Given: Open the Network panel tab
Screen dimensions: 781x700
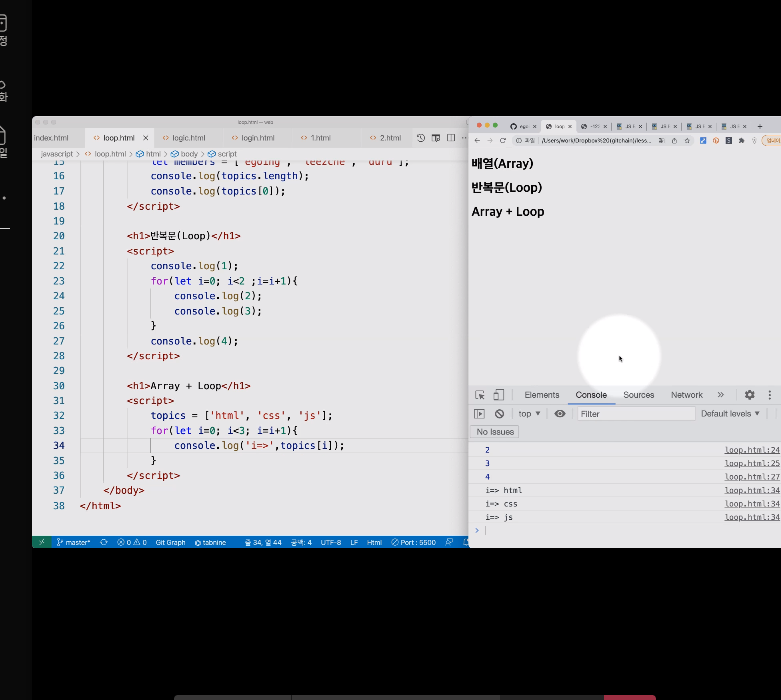Looking at the screenshot, I should tap(686, 395).
